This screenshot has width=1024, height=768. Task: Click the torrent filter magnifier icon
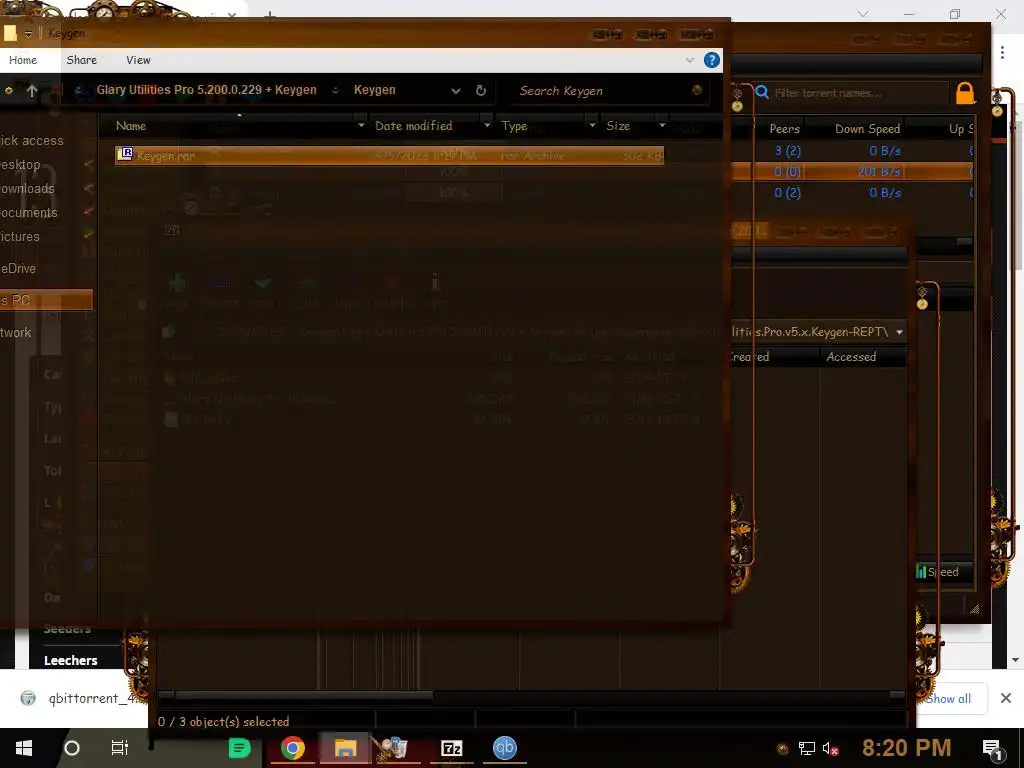[761, 92]
